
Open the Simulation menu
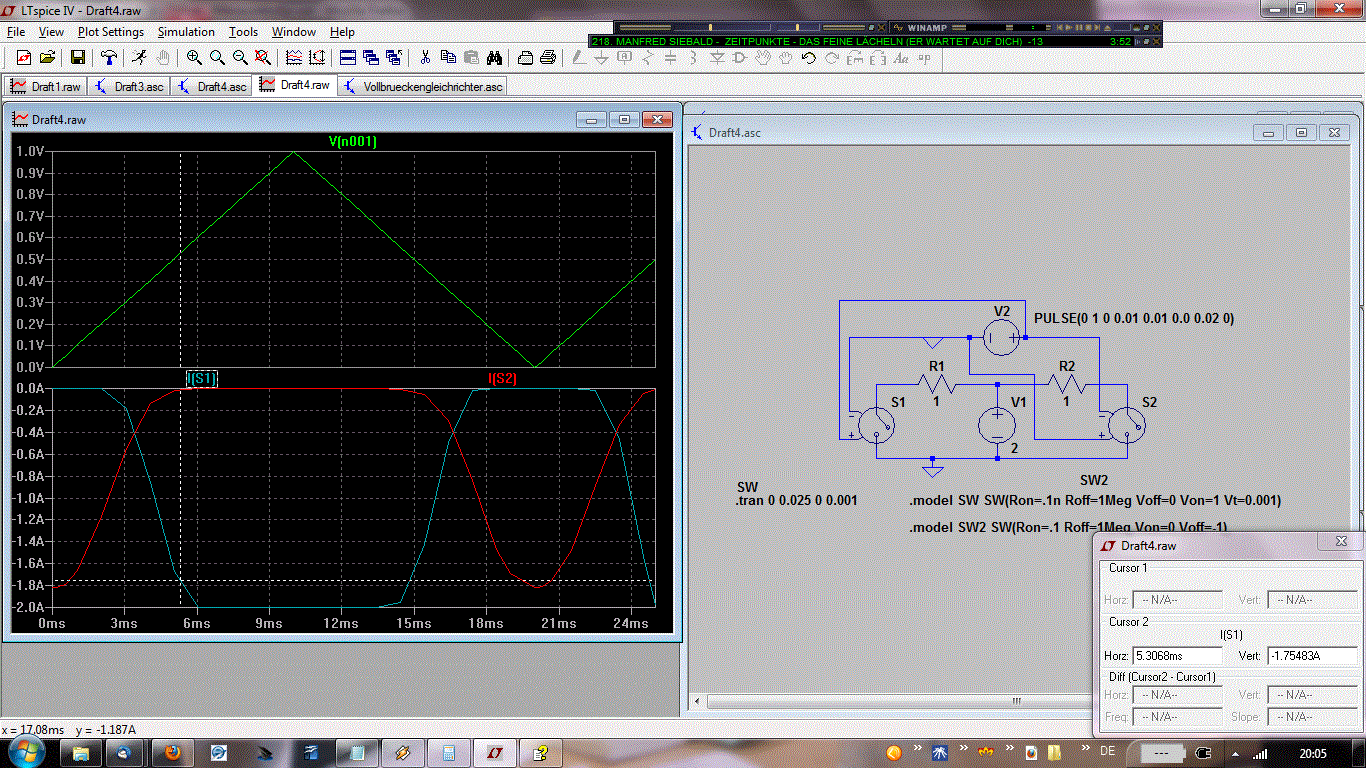click(185, 31)
